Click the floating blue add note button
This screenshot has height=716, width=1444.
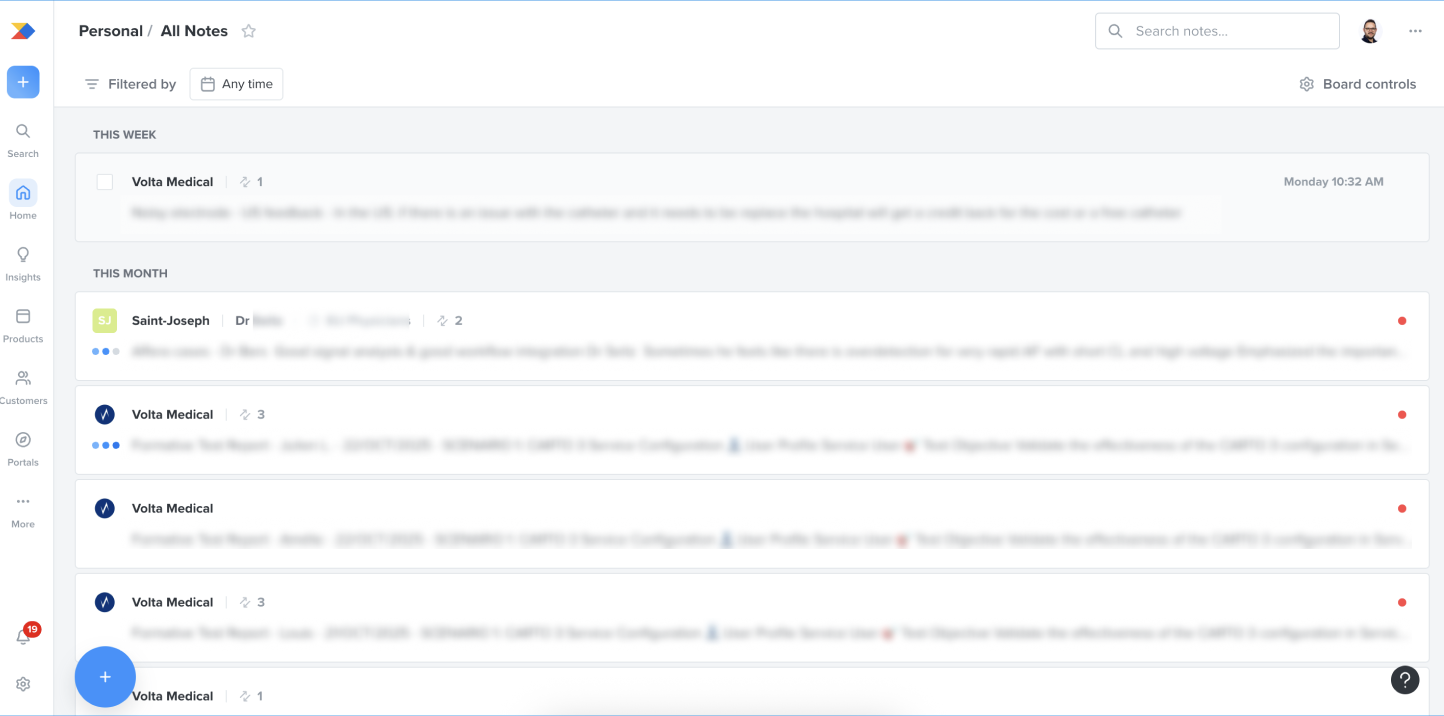pos(105,677)
